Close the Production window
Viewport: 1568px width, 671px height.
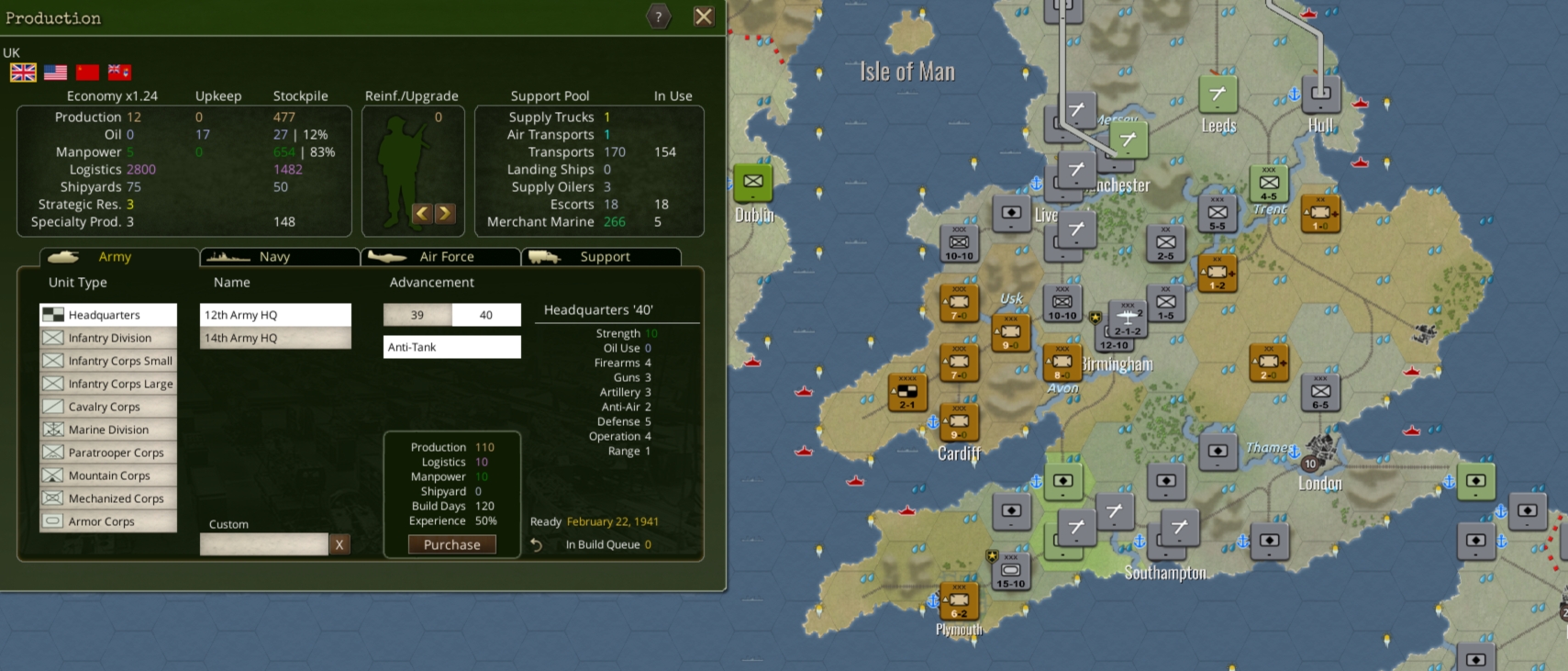click(x=704, y=17)
